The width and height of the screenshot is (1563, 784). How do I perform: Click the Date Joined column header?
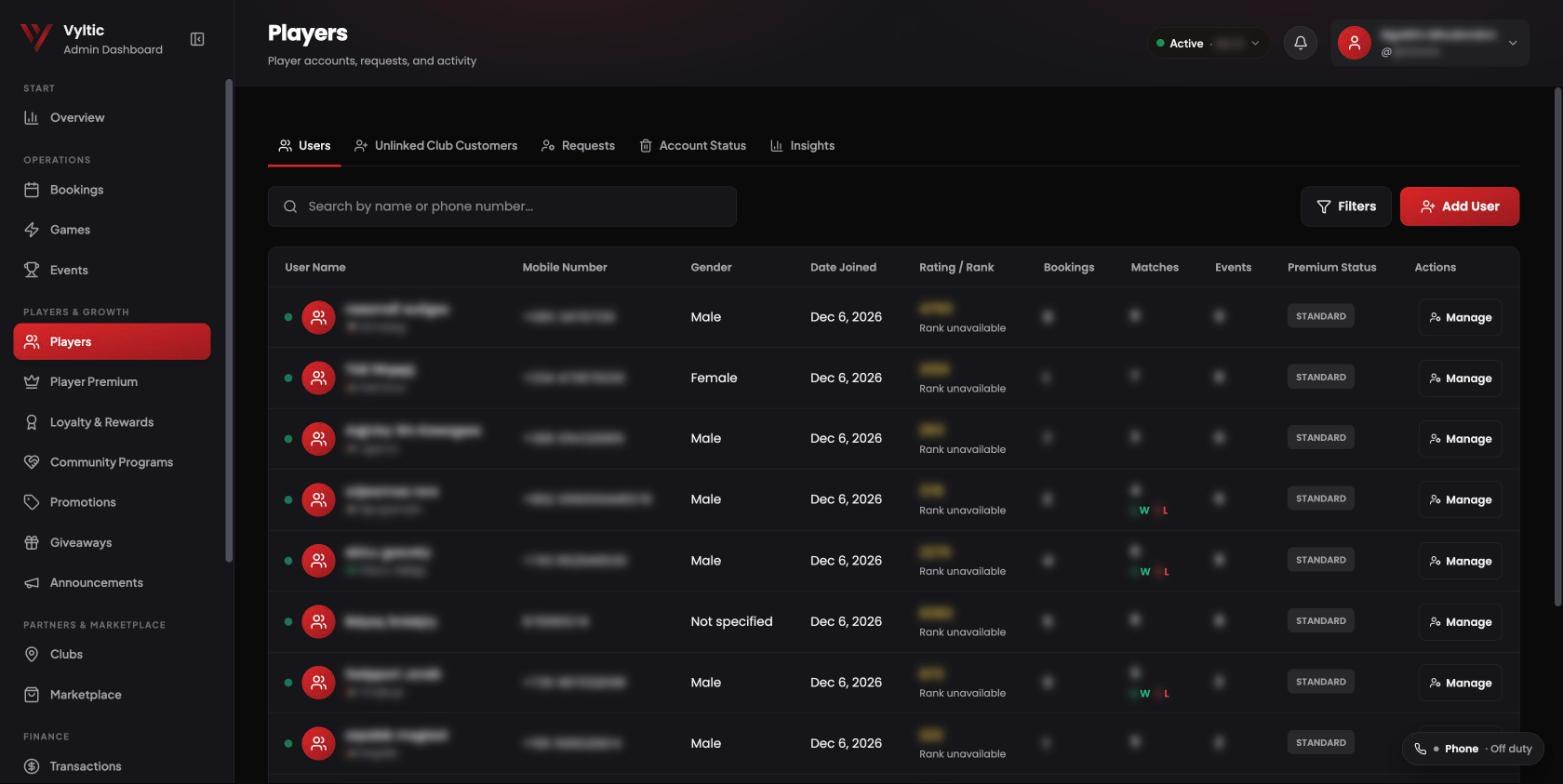coord(843,268)
